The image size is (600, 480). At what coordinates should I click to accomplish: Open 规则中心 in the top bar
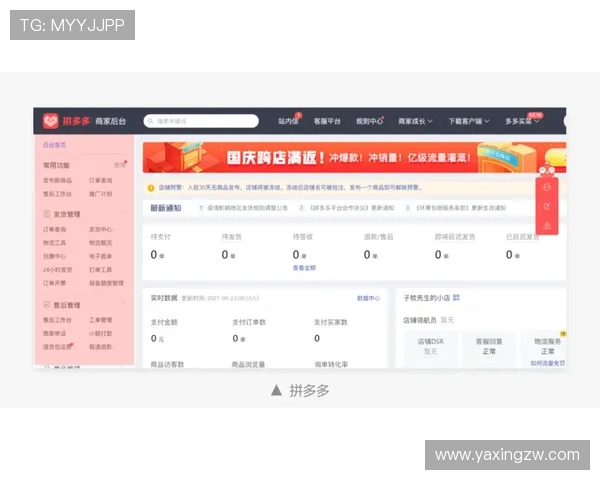pyautogui.click(x=369, y=121)
